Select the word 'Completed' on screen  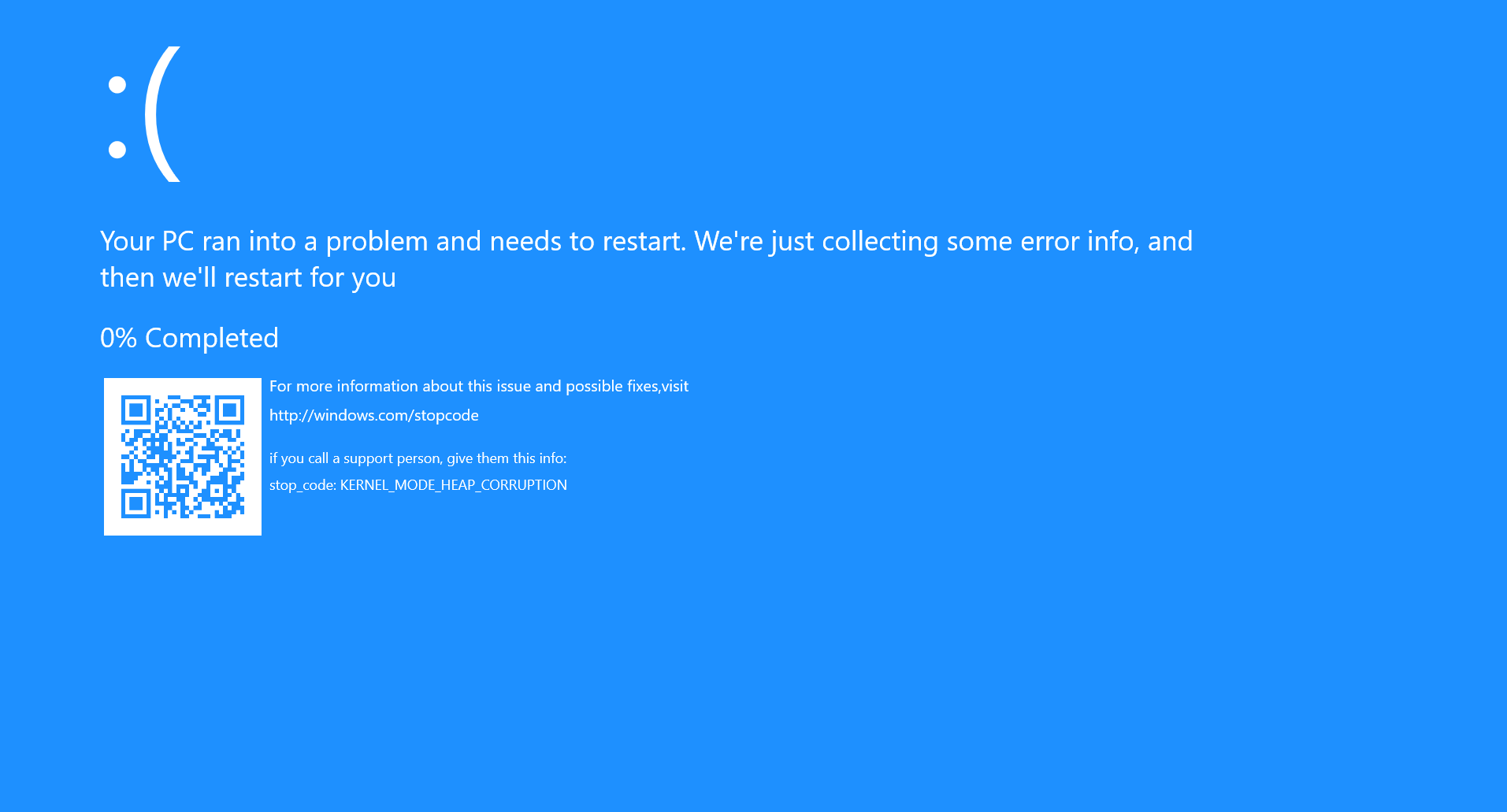point(211,337)
